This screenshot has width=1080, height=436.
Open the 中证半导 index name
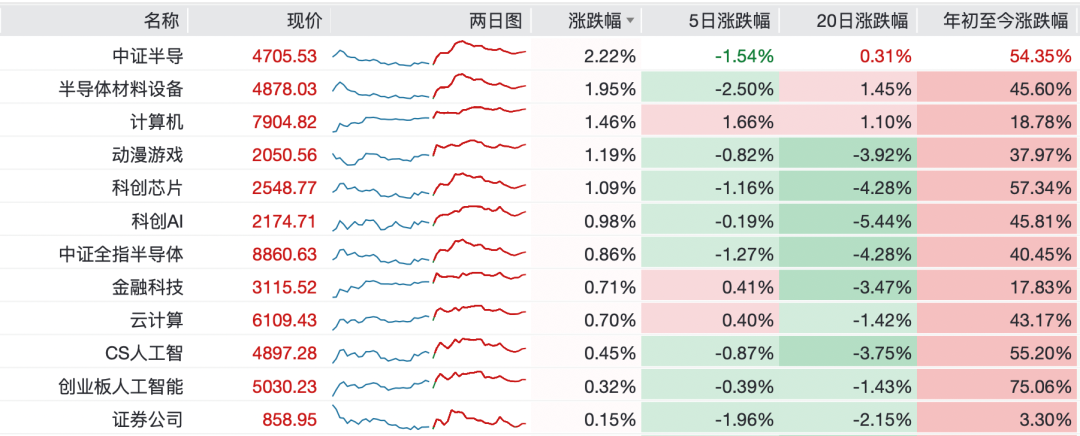[149, 56]
